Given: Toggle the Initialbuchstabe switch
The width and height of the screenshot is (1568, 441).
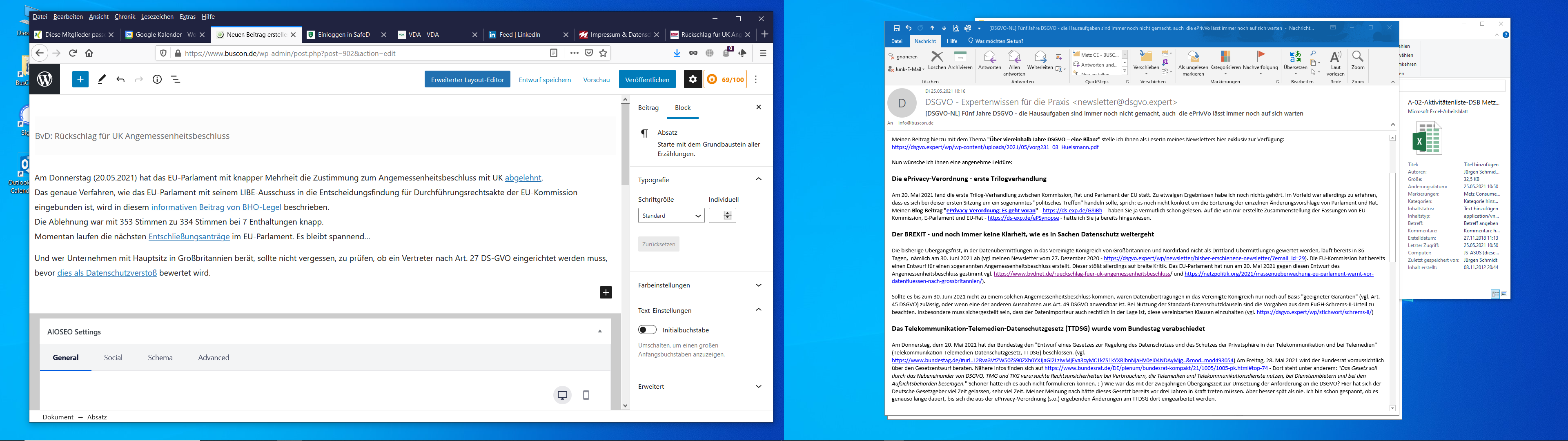Looking at the screenshot, I should 647,330.
